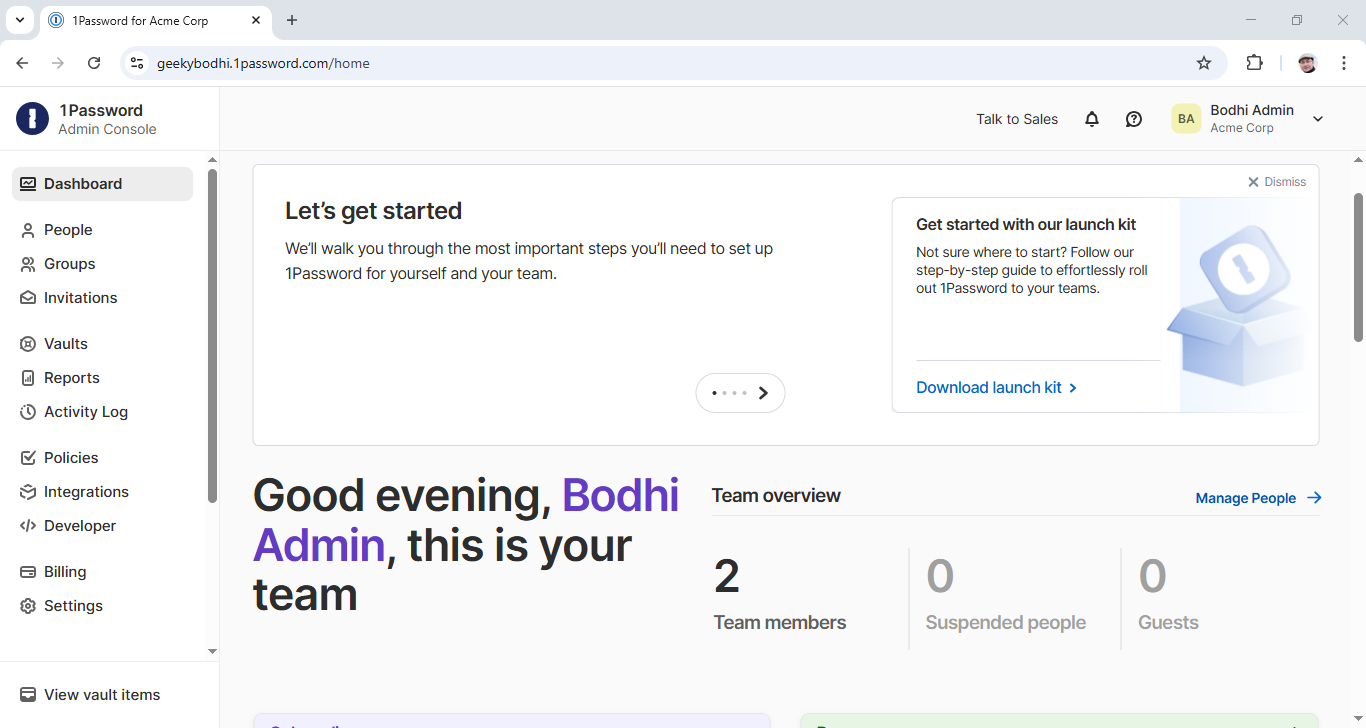The height and width of the screenshot is (728, 1366).
Task: Open Groups from the sidebar
Action: click(x=70, y=264)
